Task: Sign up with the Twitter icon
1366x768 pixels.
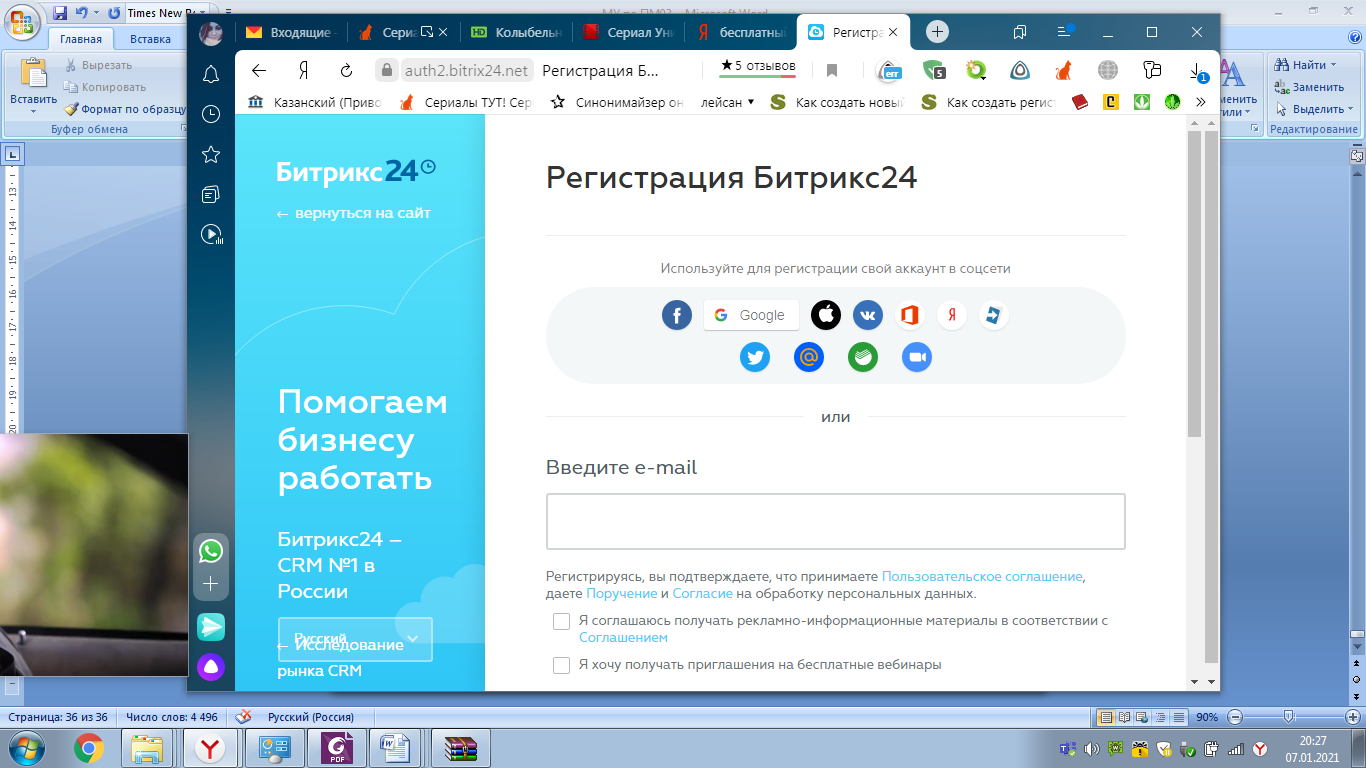Action: click(x=755, y=357)
